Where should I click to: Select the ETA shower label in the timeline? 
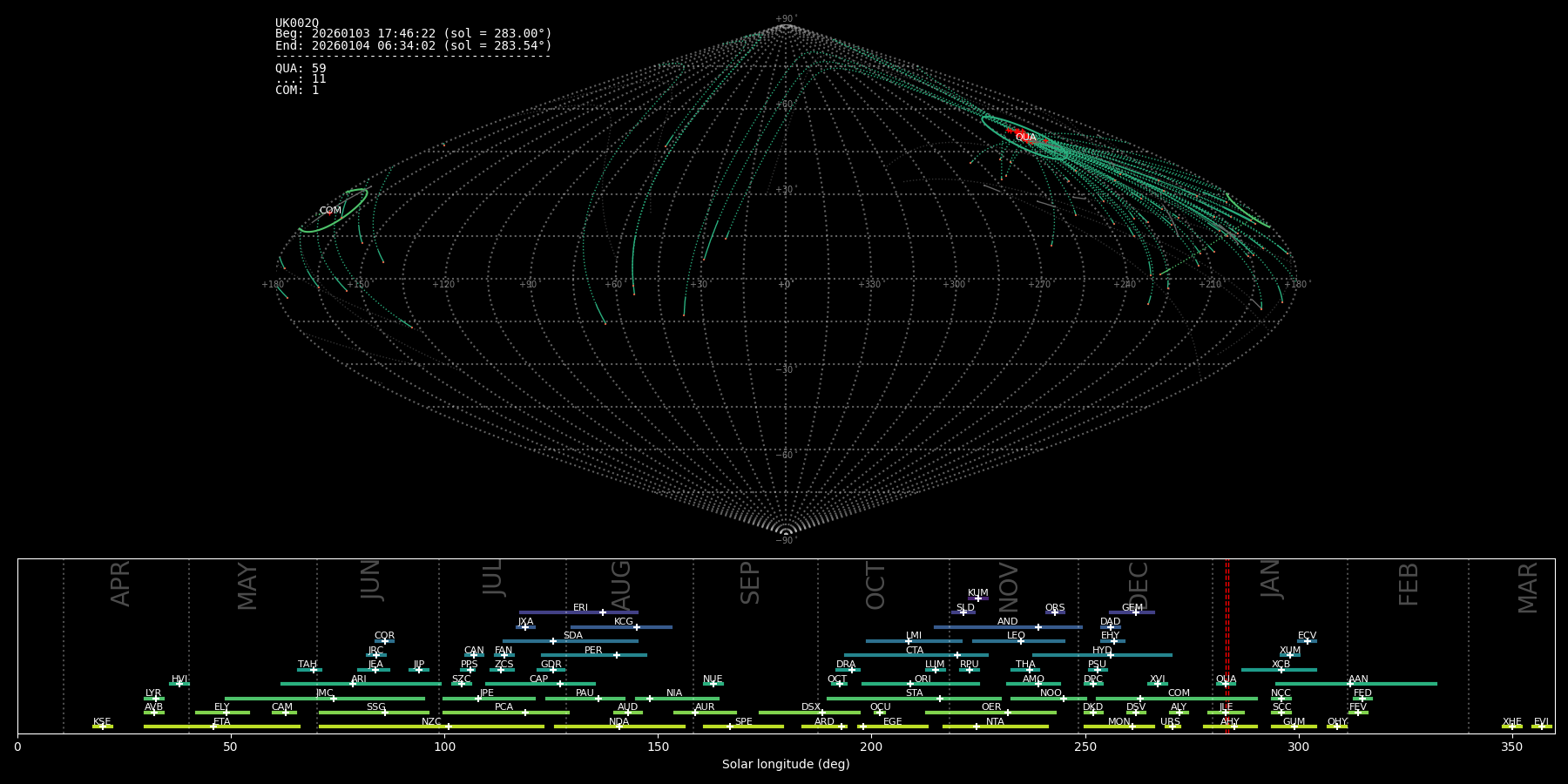click(x=222, y=722)
